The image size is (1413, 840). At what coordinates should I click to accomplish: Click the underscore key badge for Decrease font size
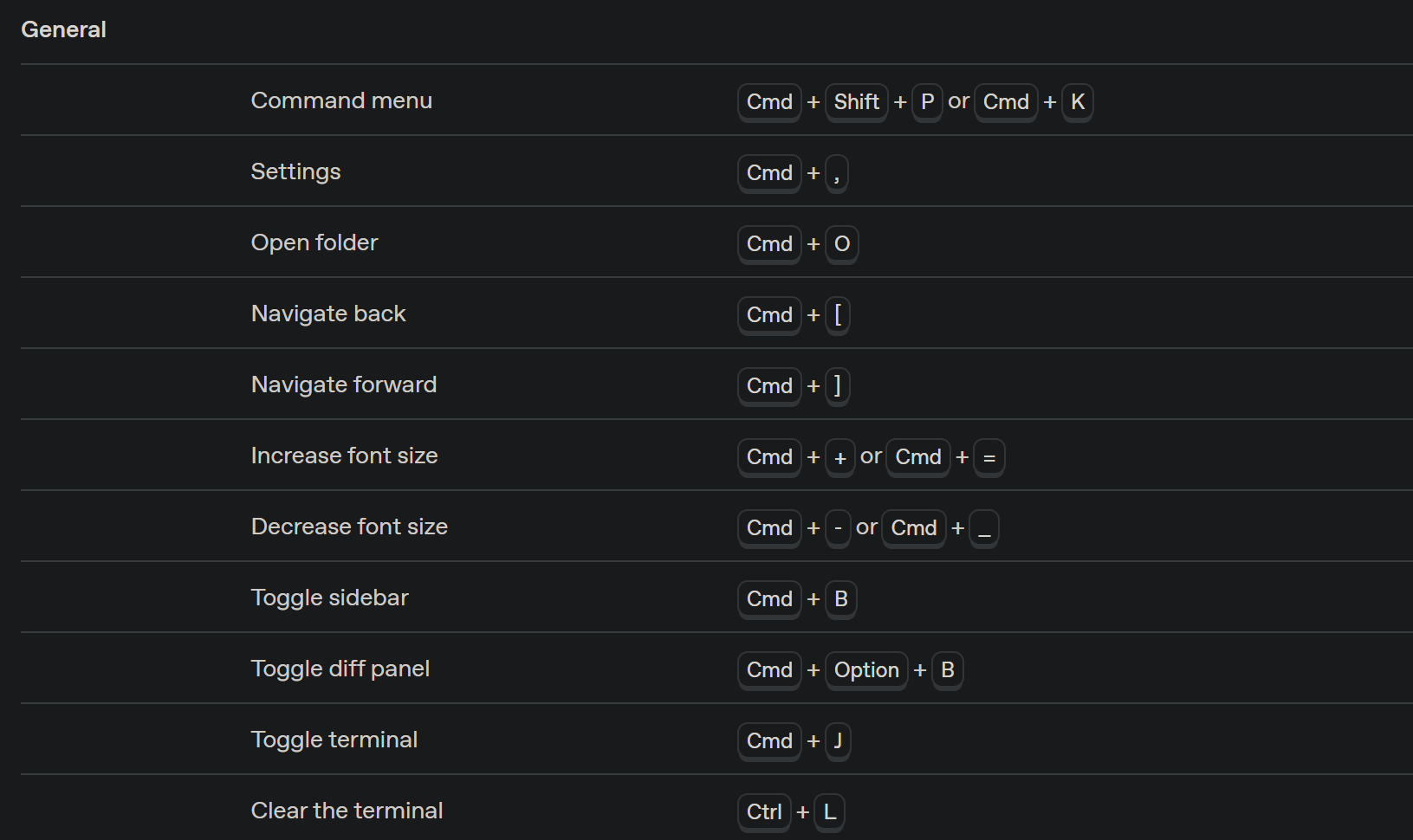(984, 528)
